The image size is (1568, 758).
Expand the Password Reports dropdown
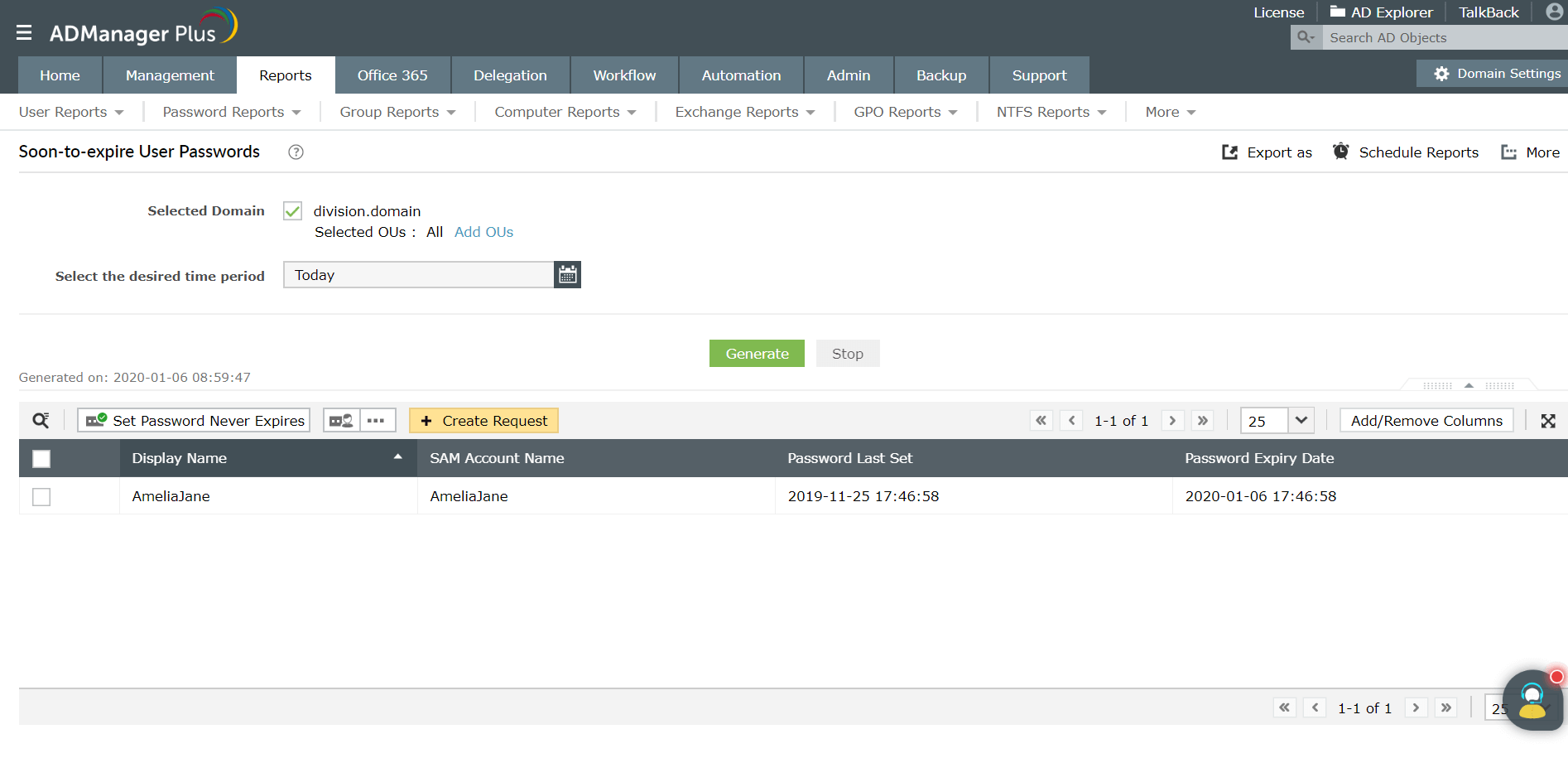pos(232,112)
